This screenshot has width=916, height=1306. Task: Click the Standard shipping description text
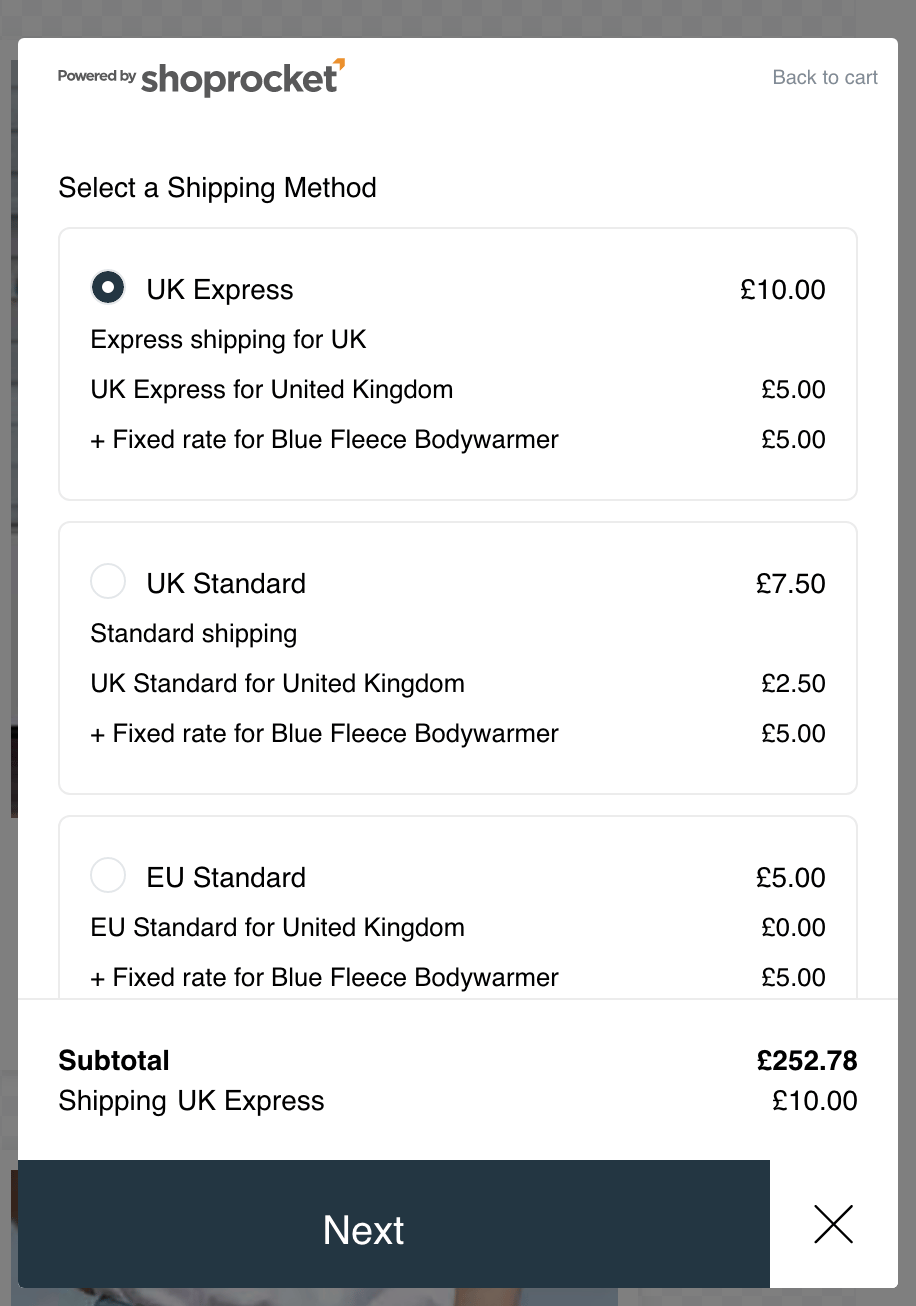point(193,634)
